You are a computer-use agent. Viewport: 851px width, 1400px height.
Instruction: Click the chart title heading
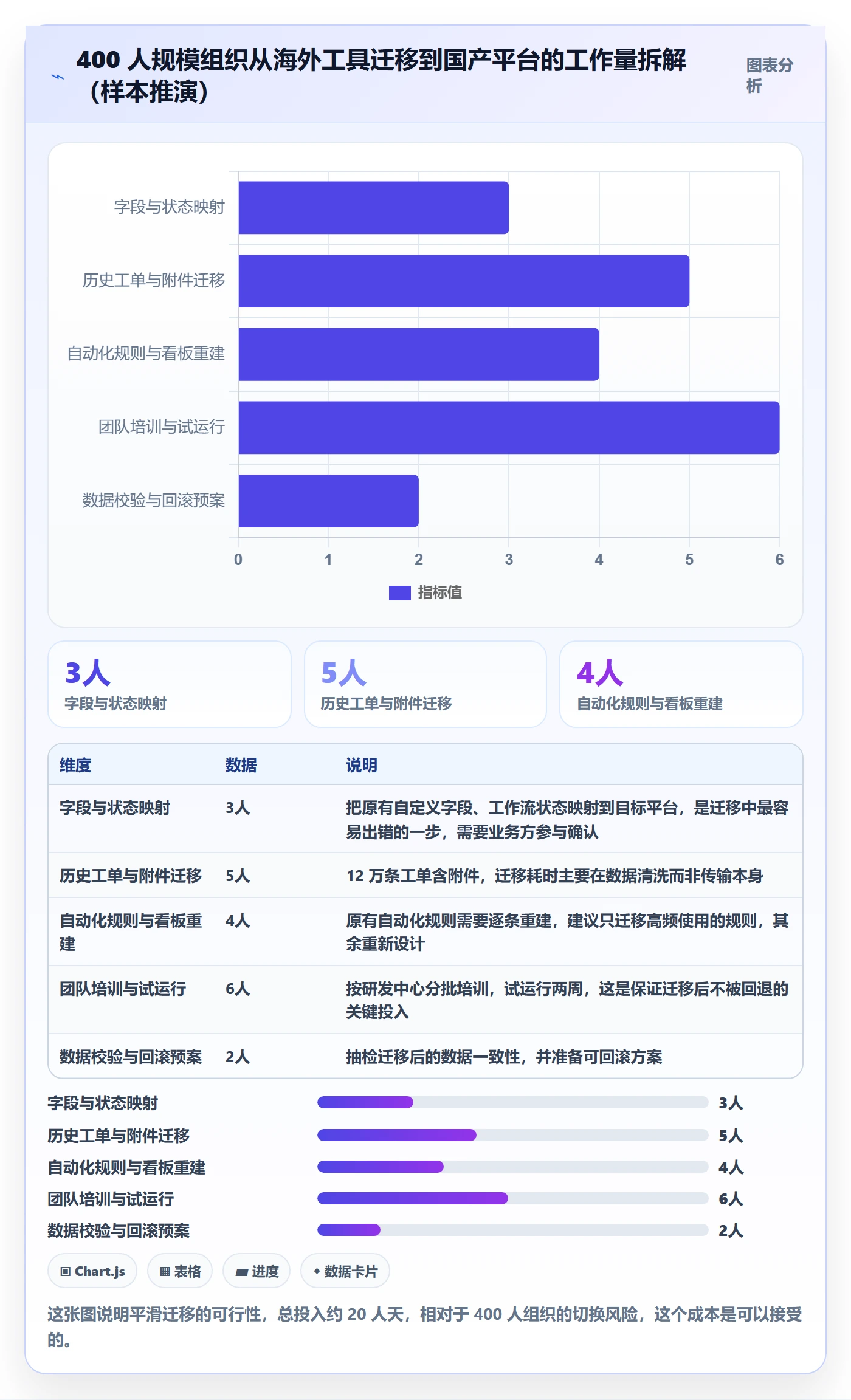coord(381,76)
